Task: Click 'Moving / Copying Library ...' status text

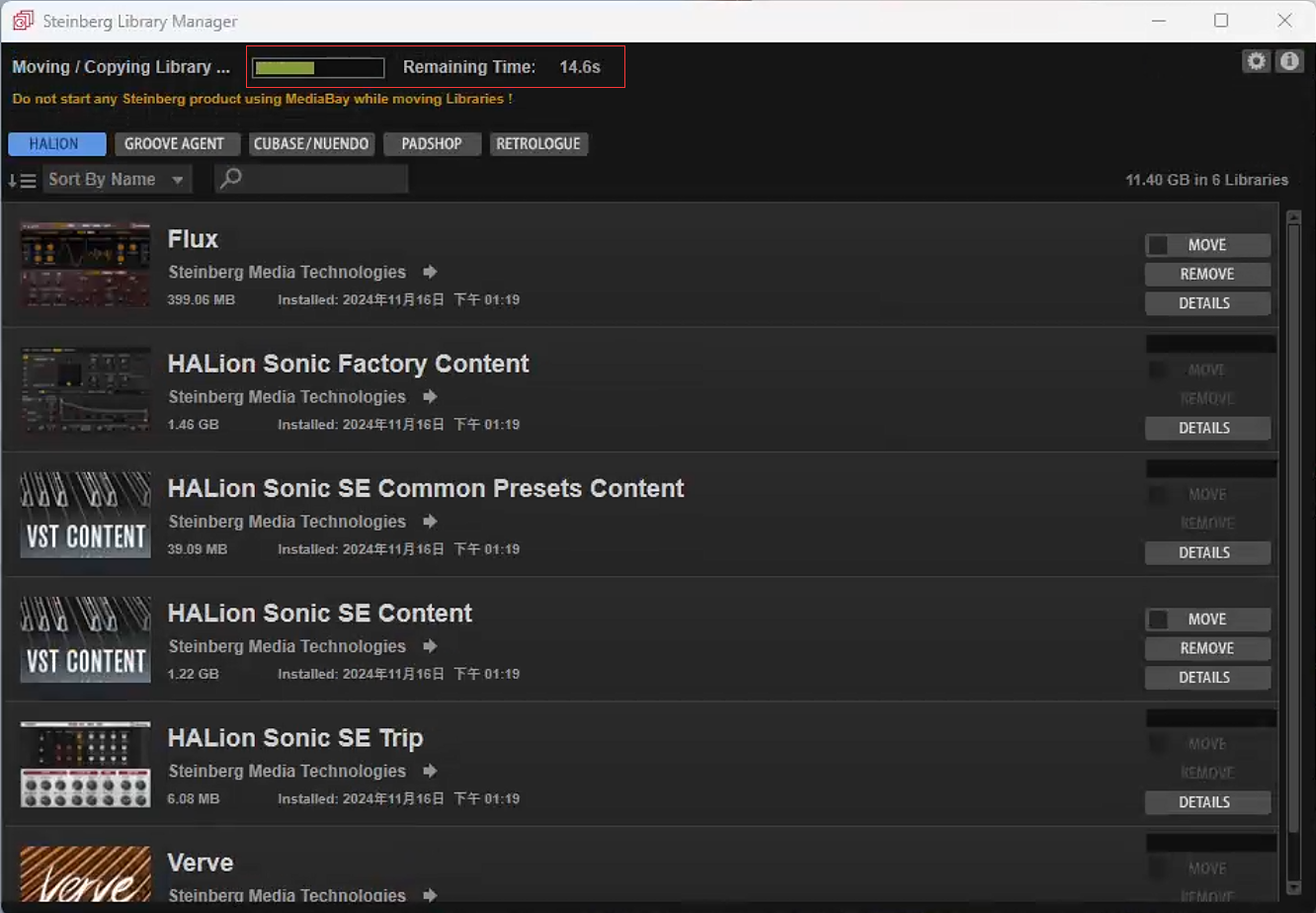Action: 121,67
